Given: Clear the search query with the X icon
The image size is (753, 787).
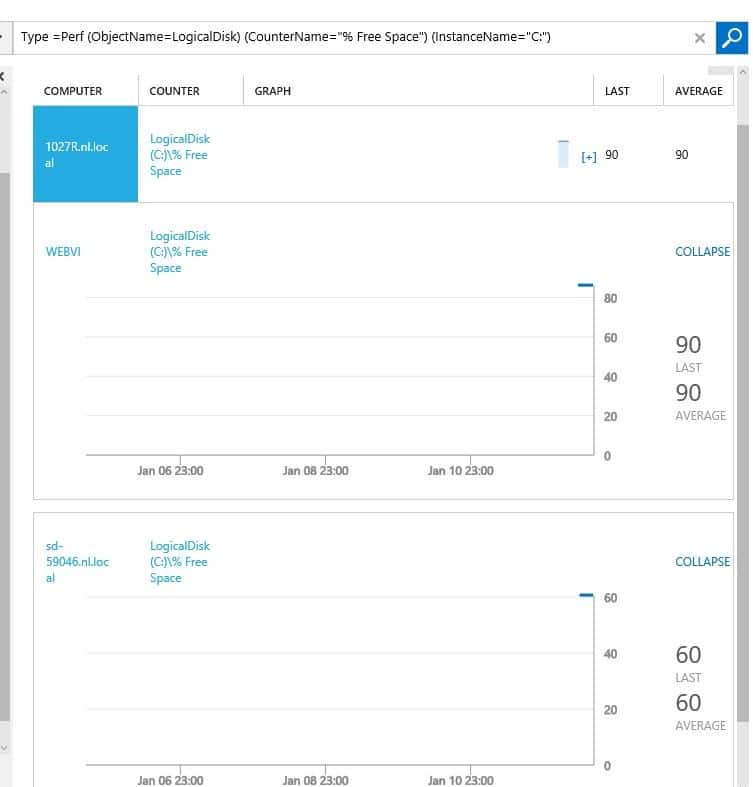Looking at the screenshot, I should (x=700, y=38).
